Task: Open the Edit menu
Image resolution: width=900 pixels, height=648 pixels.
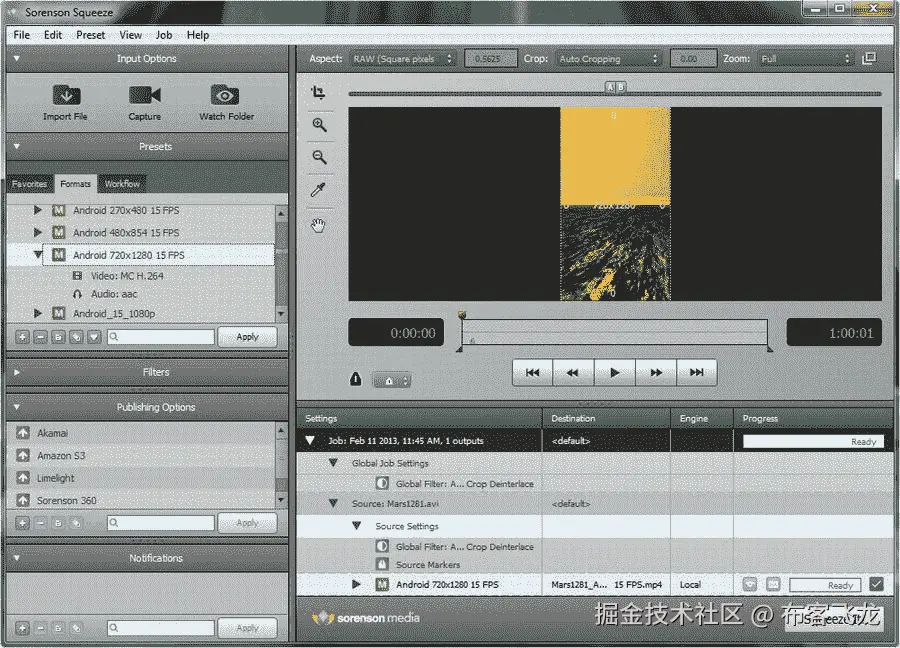Action: click(x=53, y=35)
